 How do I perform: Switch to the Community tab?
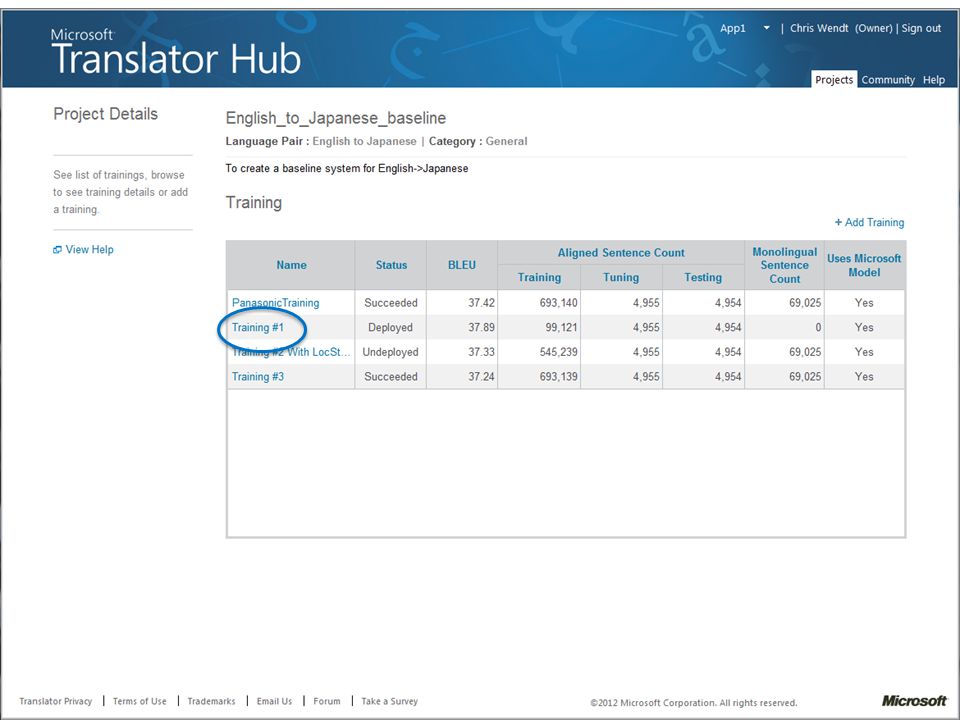[x=888, y=80]
